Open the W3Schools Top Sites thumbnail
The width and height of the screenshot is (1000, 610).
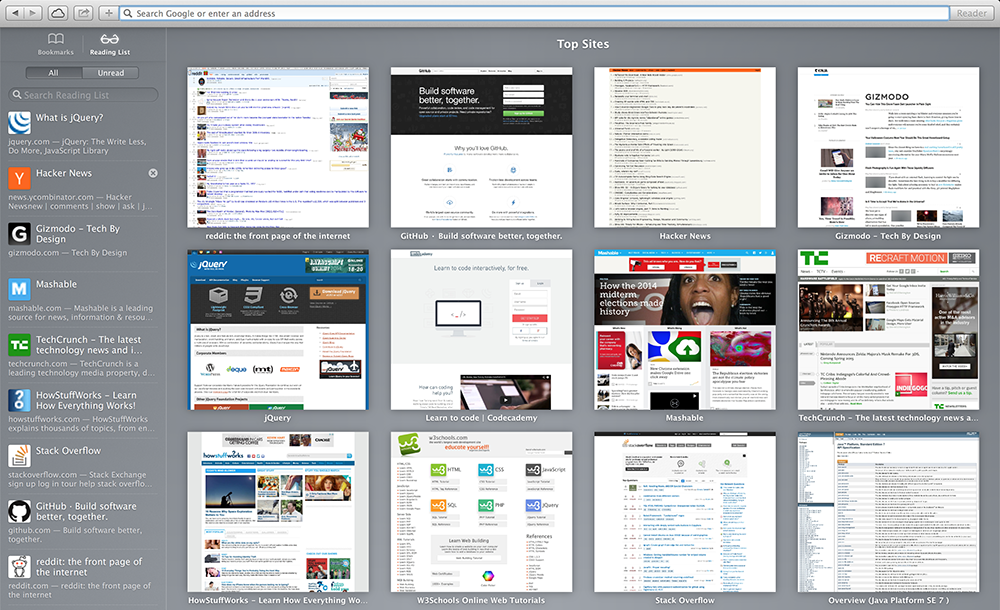click(482, 512)
